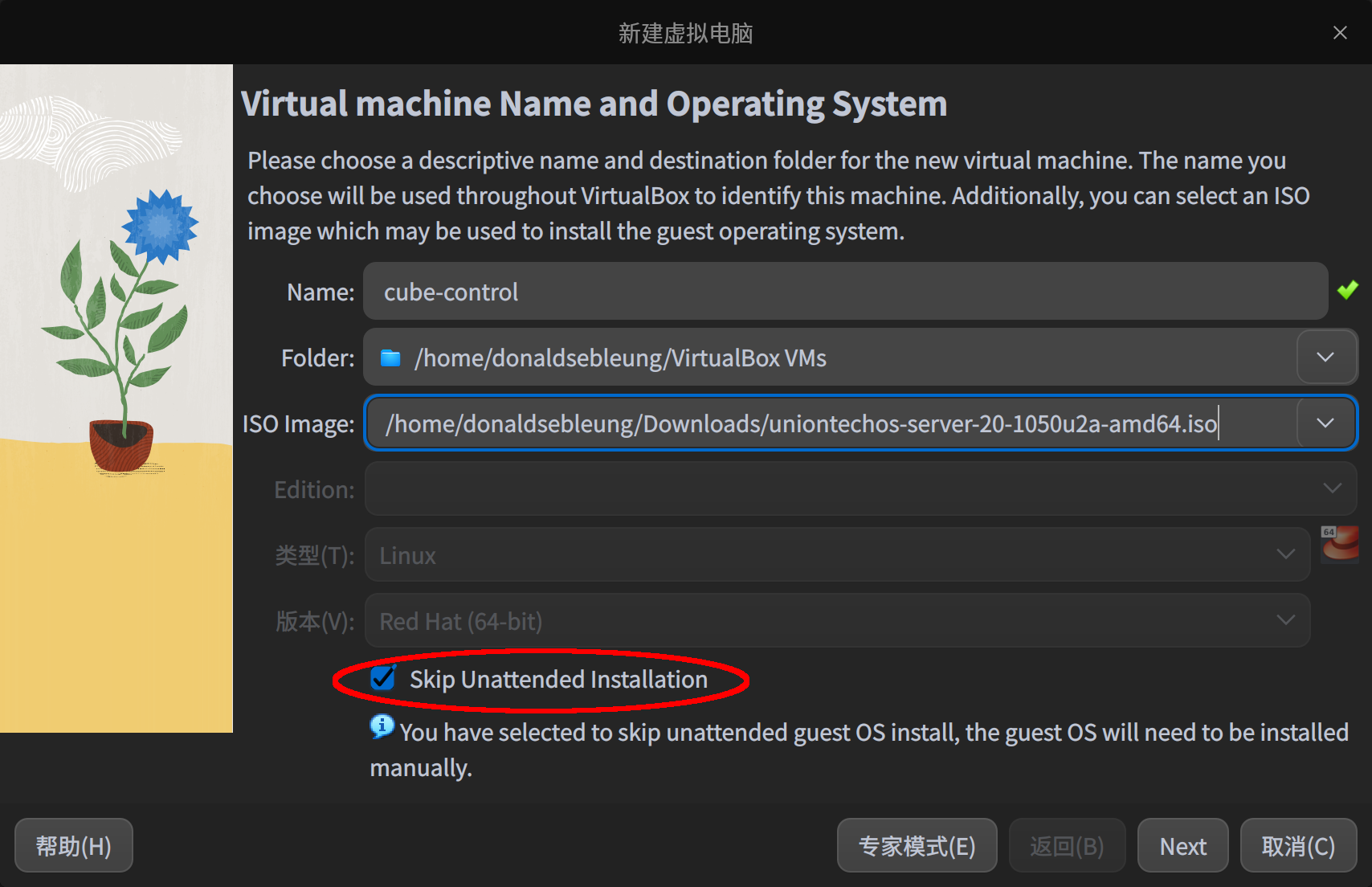
Task: Open the 类型(T) Linux dropdown
Action: point(1284,554)
